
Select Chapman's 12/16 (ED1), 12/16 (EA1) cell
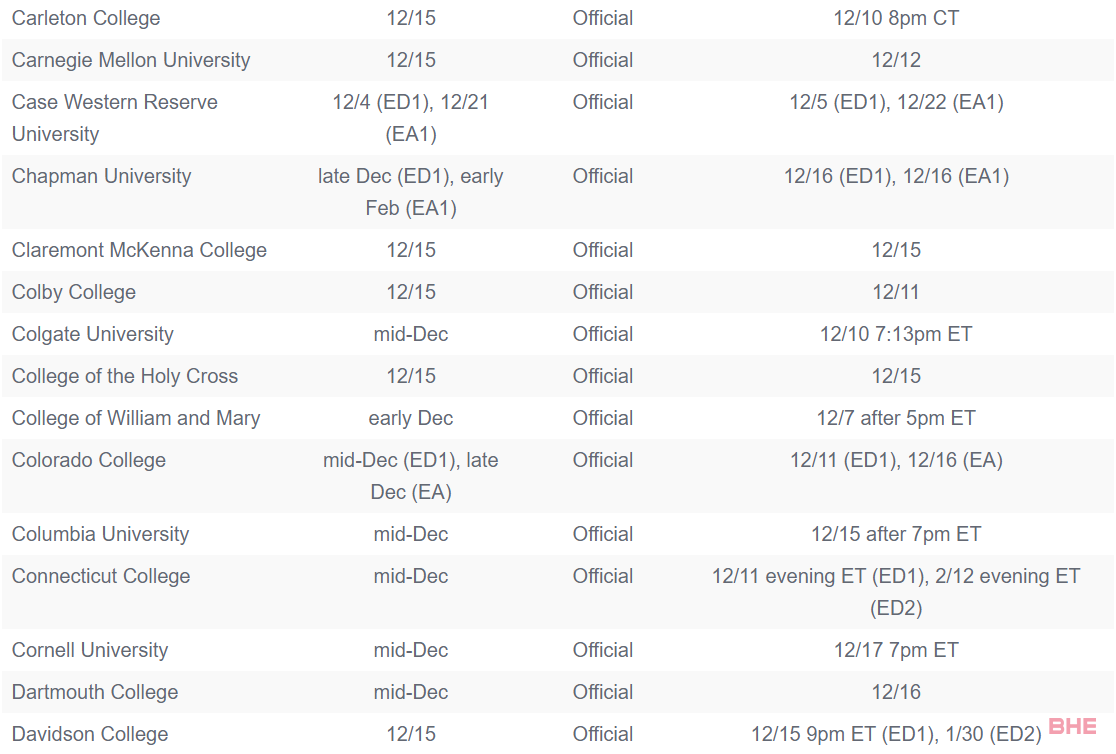pos(896,176)
